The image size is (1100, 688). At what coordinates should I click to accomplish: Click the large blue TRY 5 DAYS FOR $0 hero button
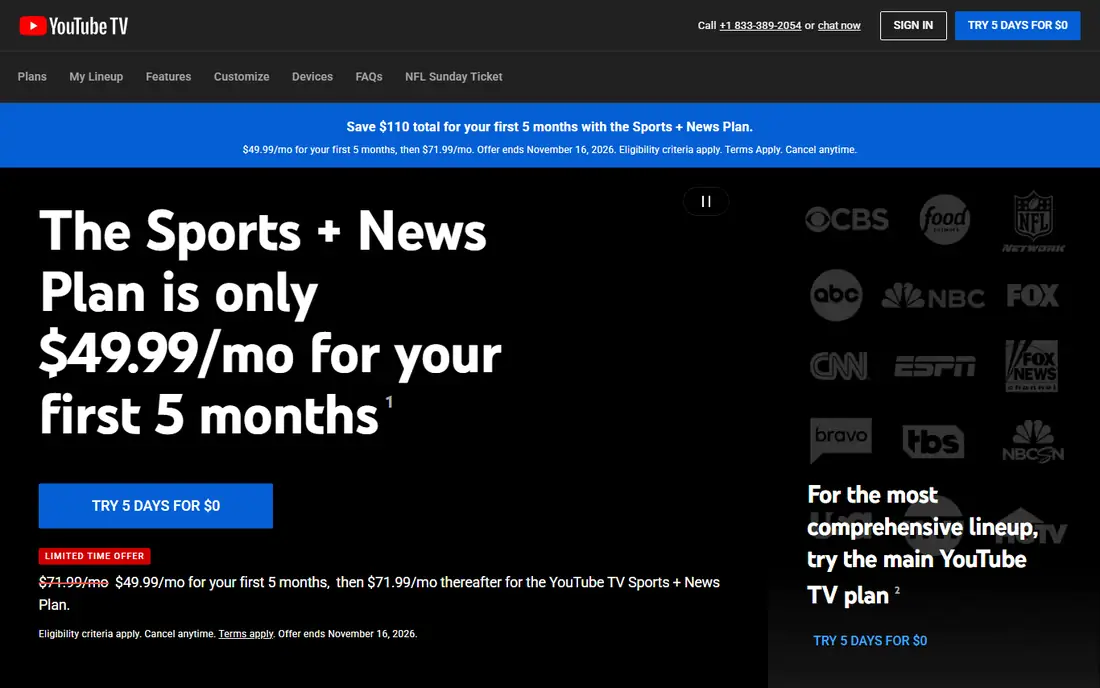156,506
